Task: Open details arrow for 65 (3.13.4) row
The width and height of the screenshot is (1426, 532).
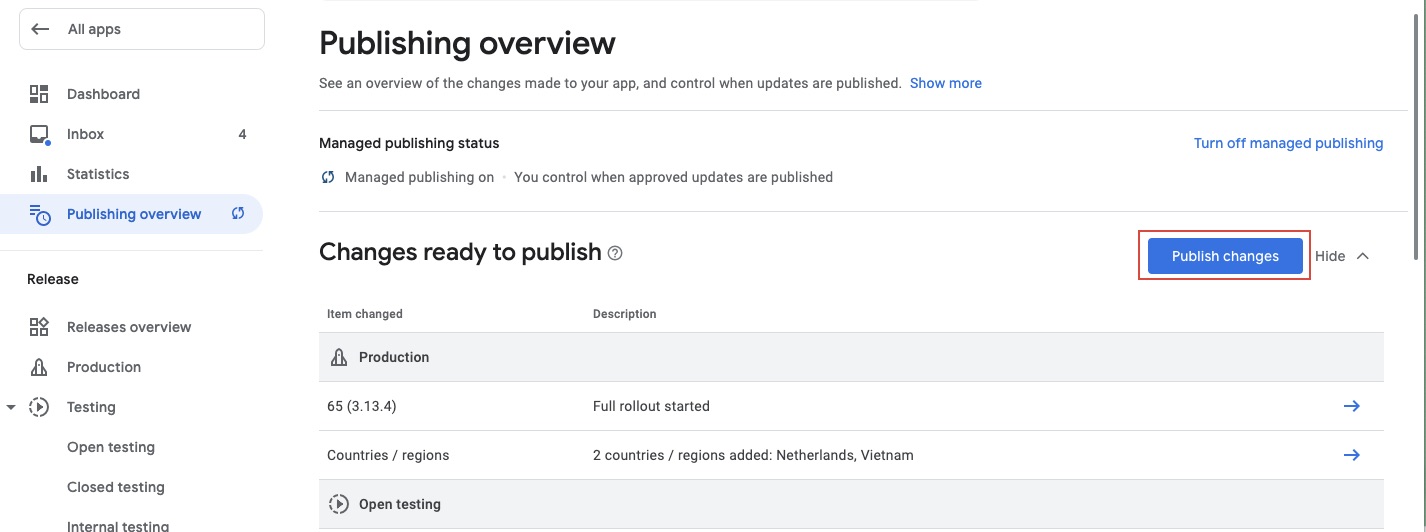Action: 1351,406
